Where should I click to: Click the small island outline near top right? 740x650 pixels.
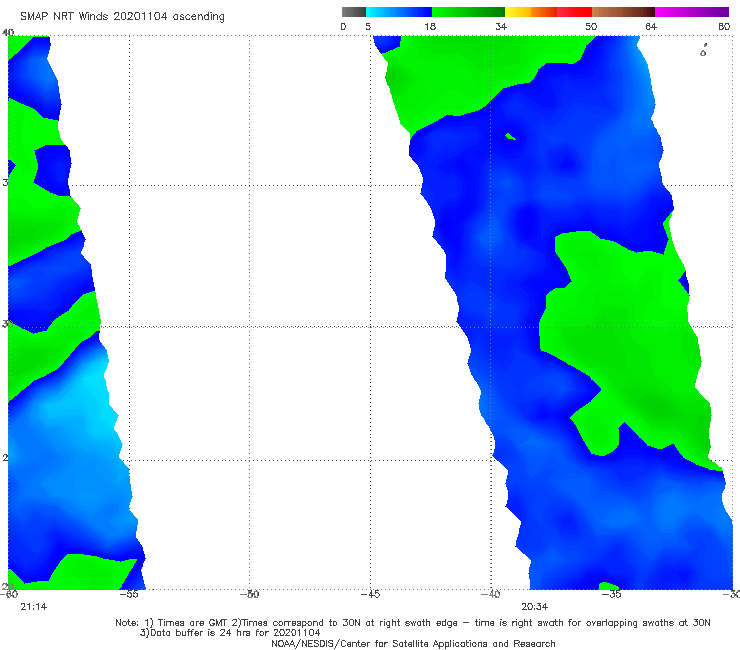click(x=703, y=50)
